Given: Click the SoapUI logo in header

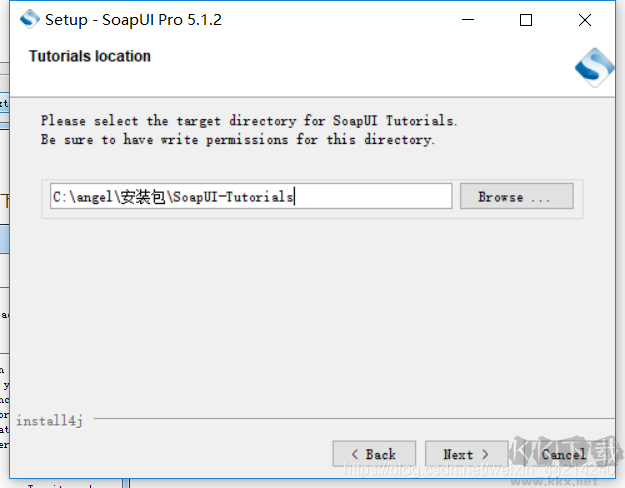Looking at the screenshot, I should coord(593,67).
